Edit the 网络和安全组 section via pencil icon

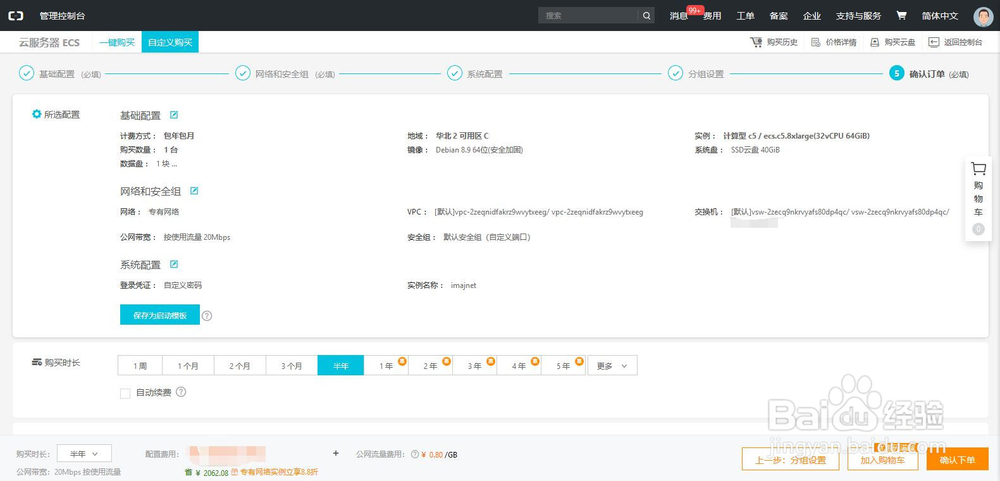(194, 190)
